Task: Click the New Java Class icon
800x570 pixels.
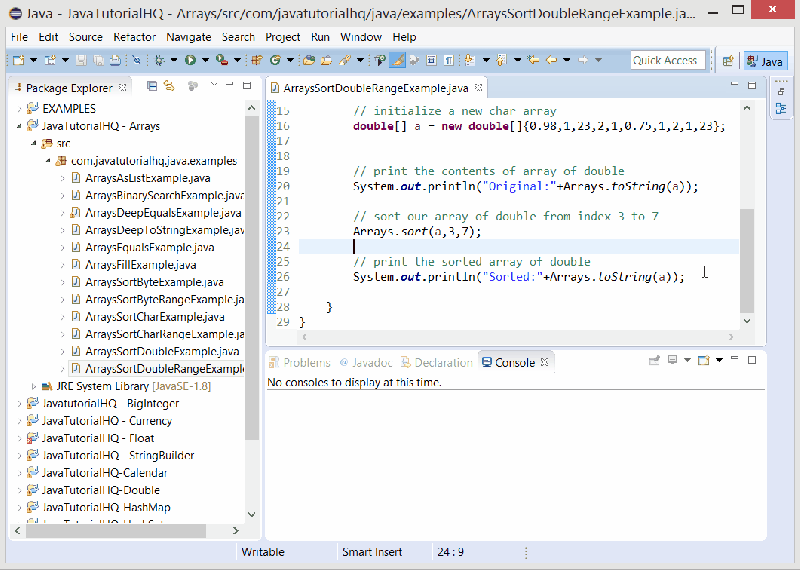Action: pyautogui.click(x=275, y=60)
